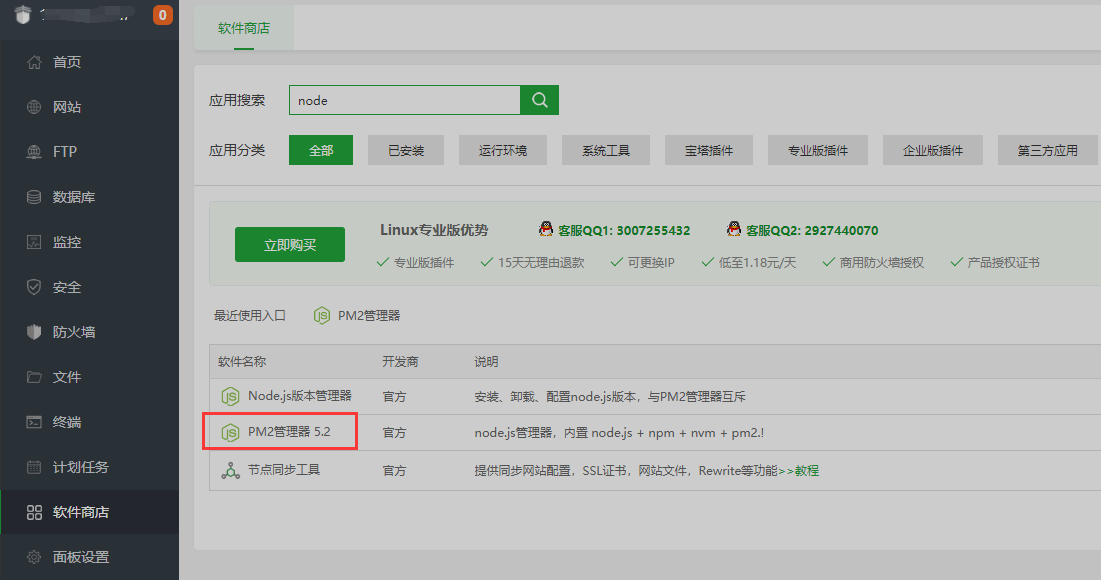Filter by 已安装 category
1101x580 pixels.
[406, 150]
